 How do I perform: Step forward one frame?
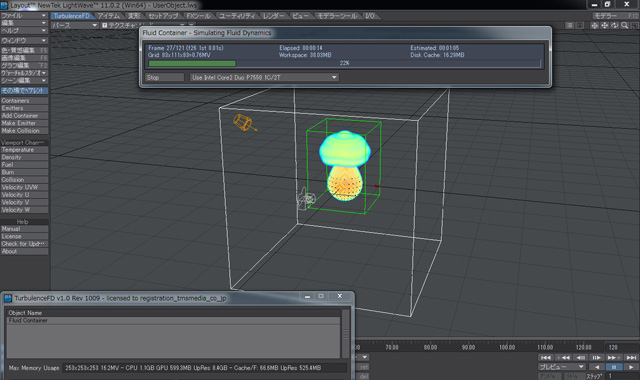tap(597, 358)
